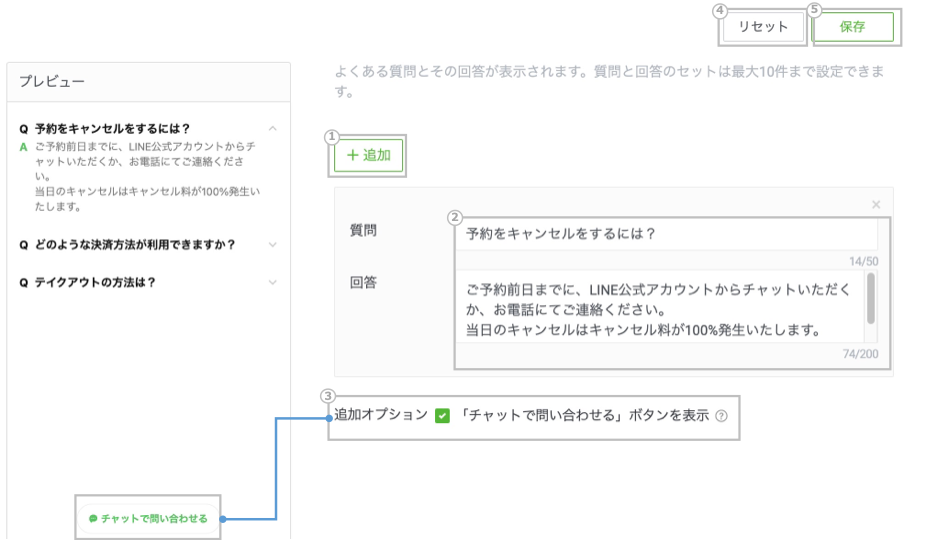This screenshot has width=938, height=540.
Task: Click the answer box scrollbar
Action: (871, 298)
